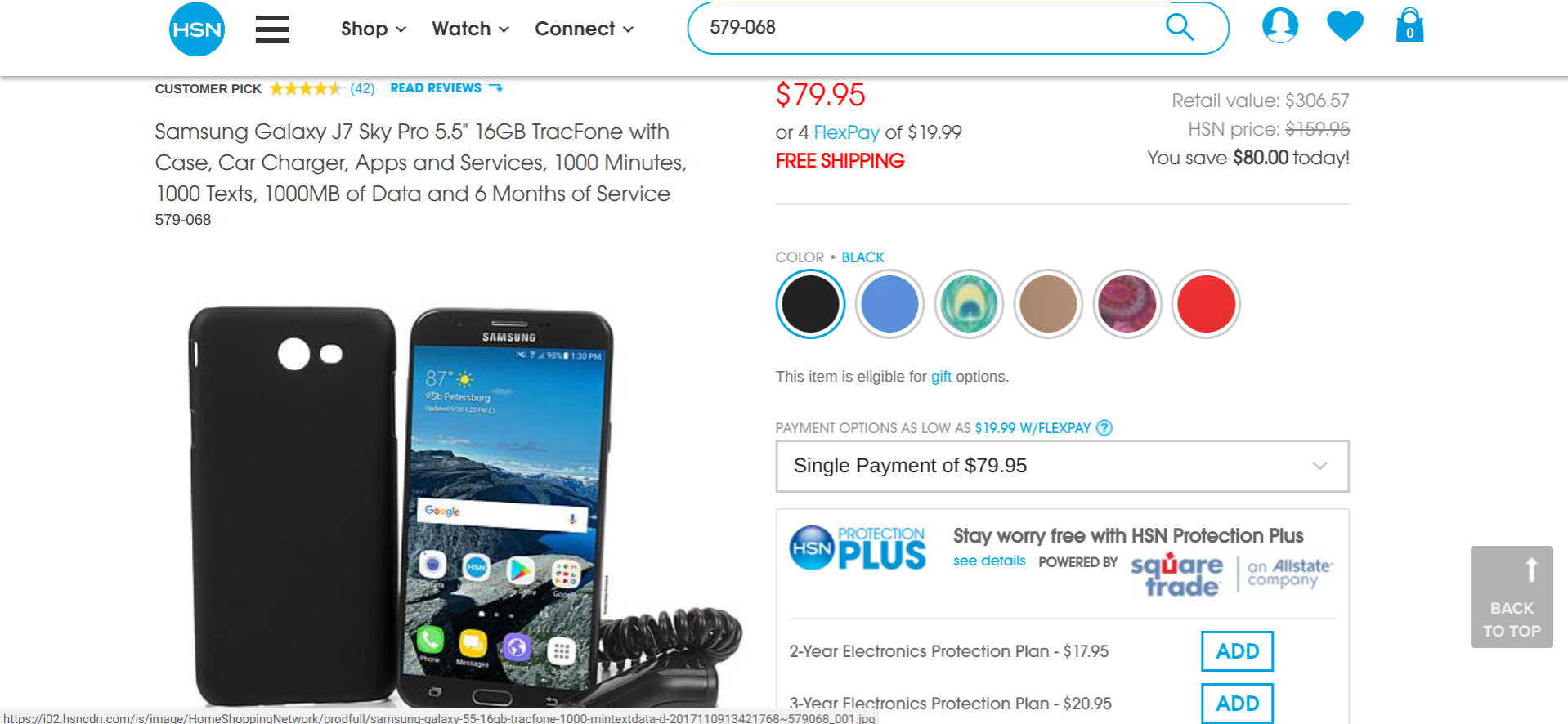
Task: Click the FlexPay help question icon
Action: [x=1104, y=427]
